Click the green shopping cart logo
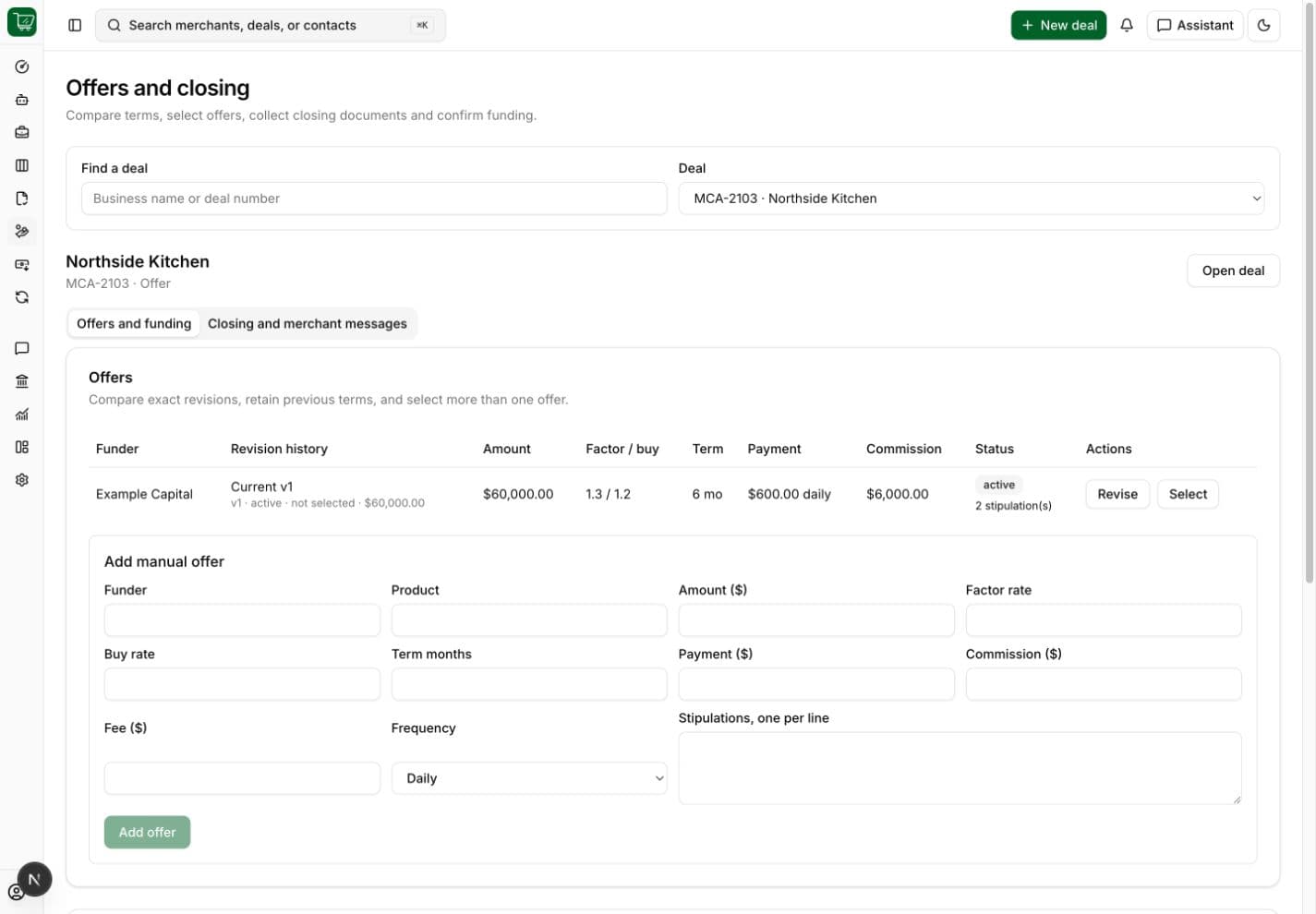Image resolution: width=1316 pixels, height=914 pixels. pyautogui.click(x=21, y=22)
